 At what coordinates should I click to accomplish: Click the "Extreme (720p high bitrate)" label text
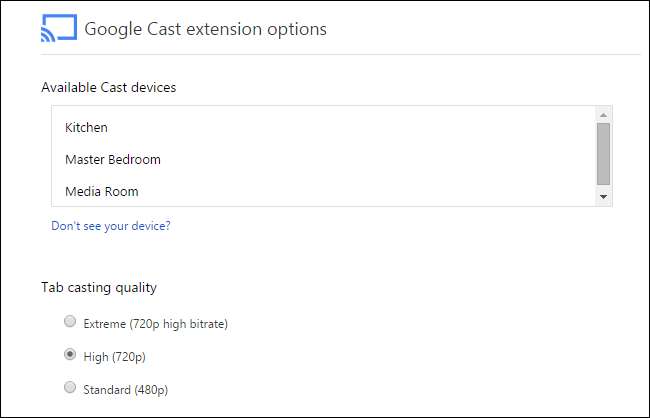(157, 323)
